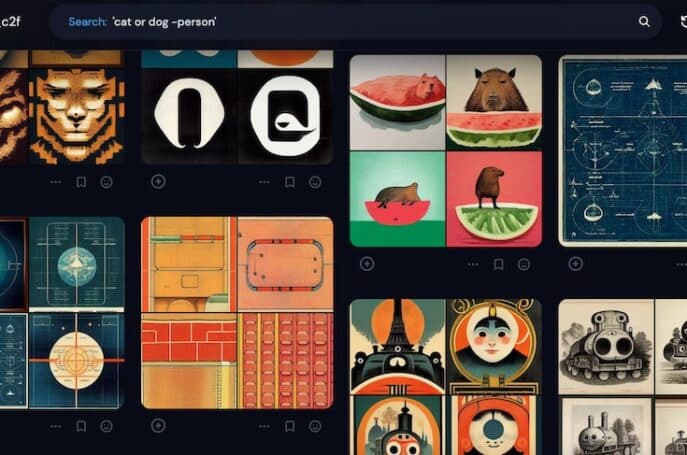
Task: Open more options for capybara watermelon set
Action: point(473,264)
